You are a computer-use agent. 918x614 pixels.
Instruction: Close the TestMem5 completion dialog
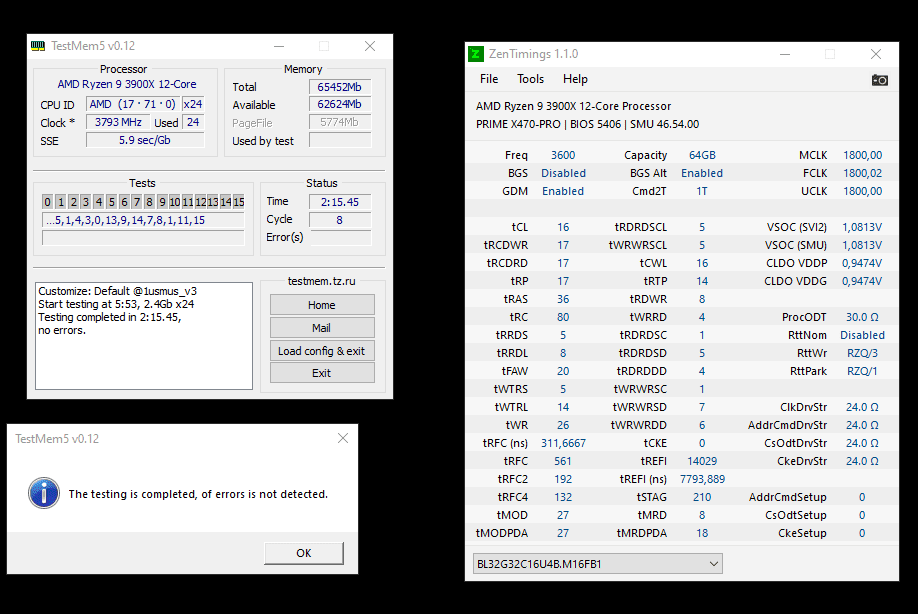[x=343, y=438]
